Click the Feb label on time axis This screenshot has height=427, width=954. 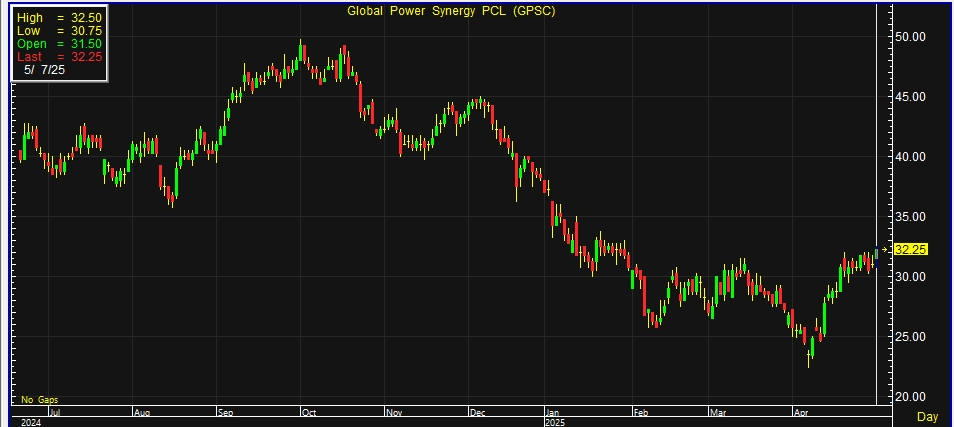point(642,412)
